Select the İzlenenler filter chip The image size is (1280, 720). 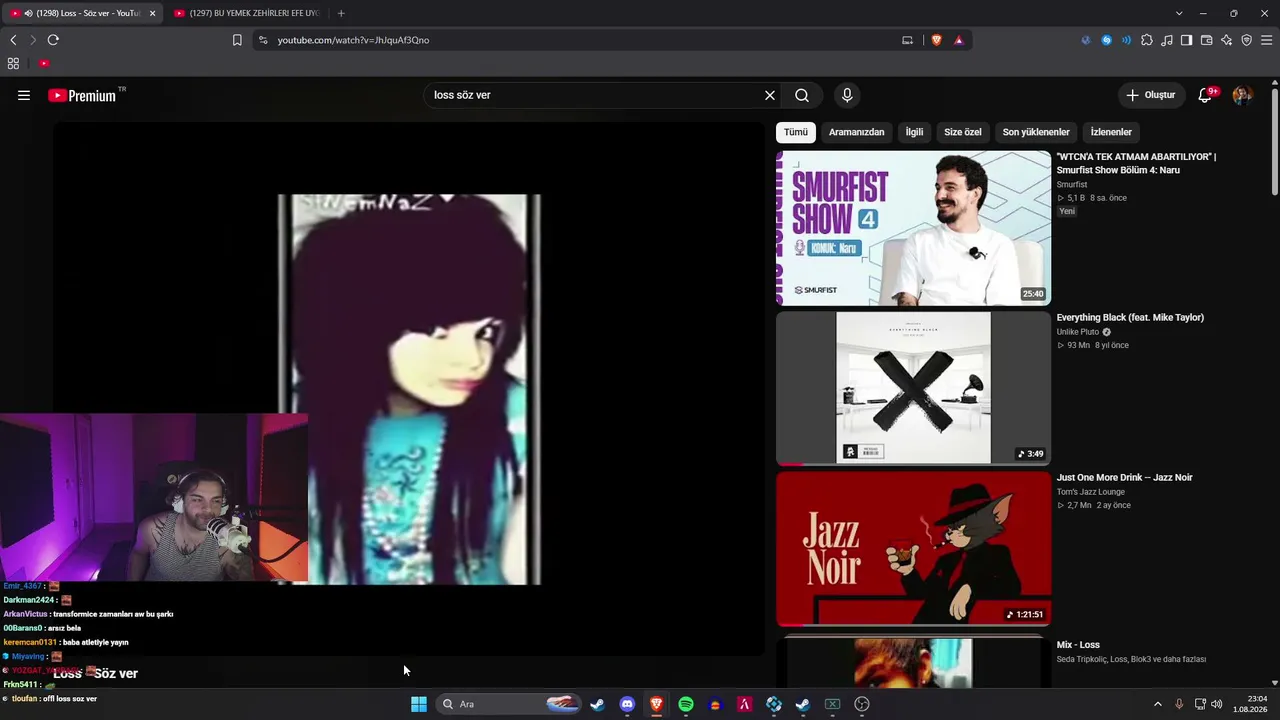[x=1111, y=132]
